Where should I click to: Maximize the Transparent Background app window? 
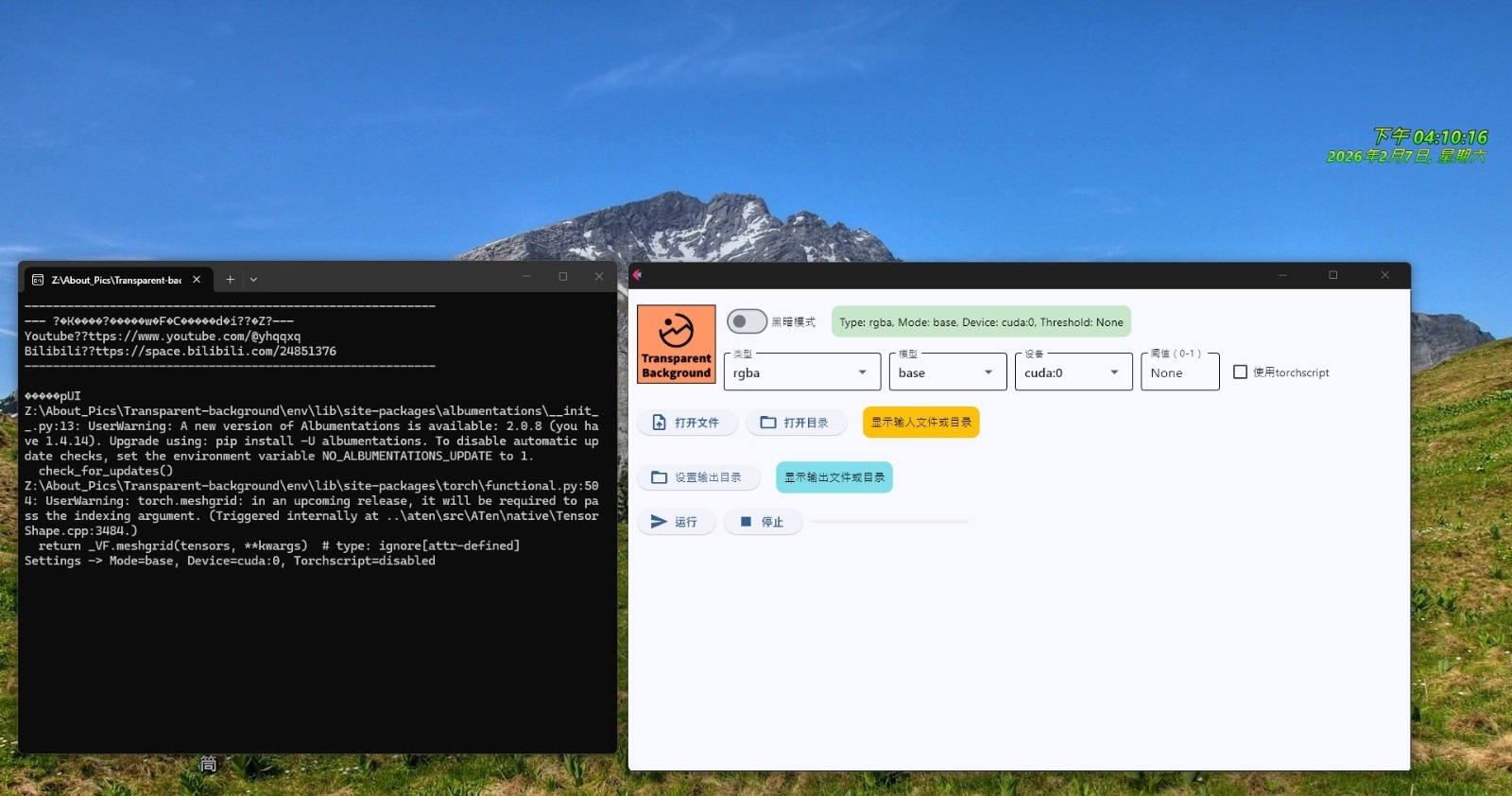point(1333,275)
